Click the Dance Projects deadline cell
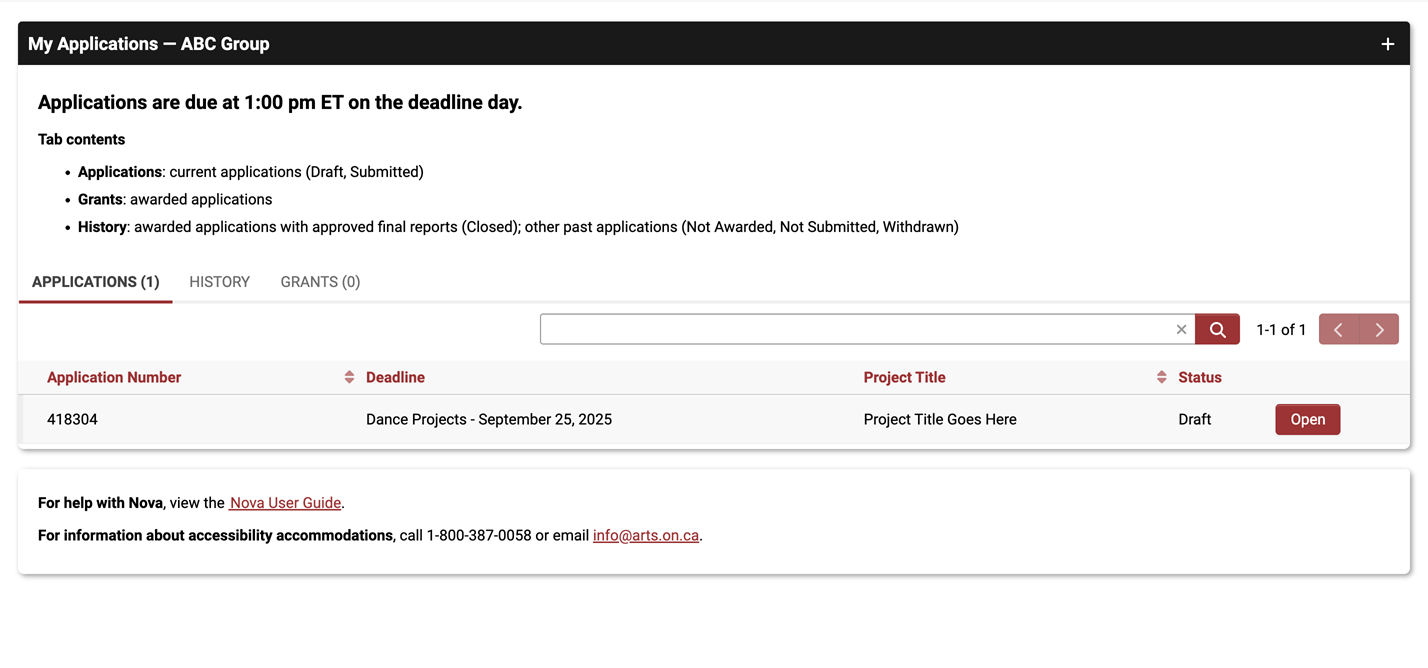Image resolution: width=1428 pixels, height=668 pixels. [489, 420]
